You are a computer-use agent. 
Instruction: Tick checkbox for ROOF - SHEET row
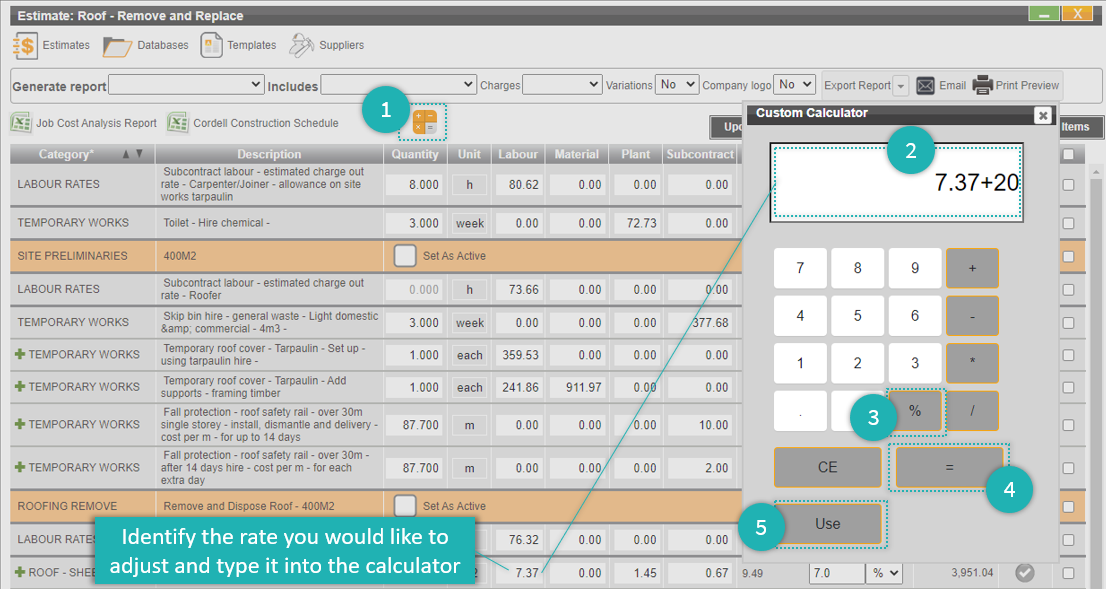point(1069,573)
